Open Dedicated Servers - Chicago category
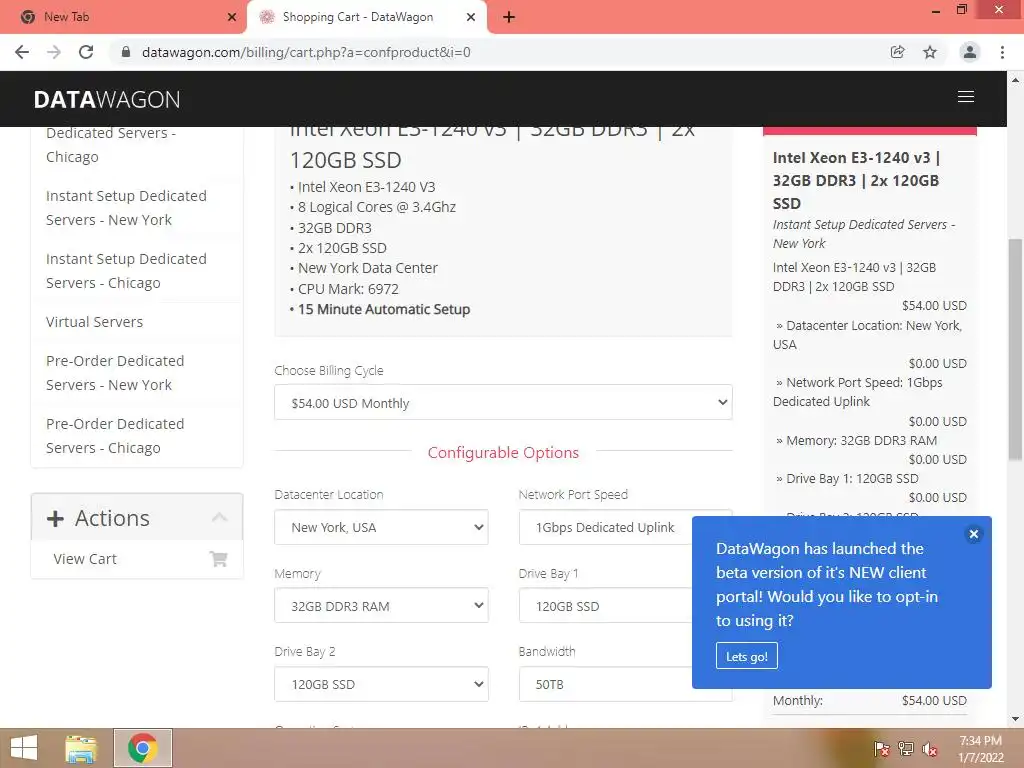The image size is (1024, 768). [x=111, y=144]
